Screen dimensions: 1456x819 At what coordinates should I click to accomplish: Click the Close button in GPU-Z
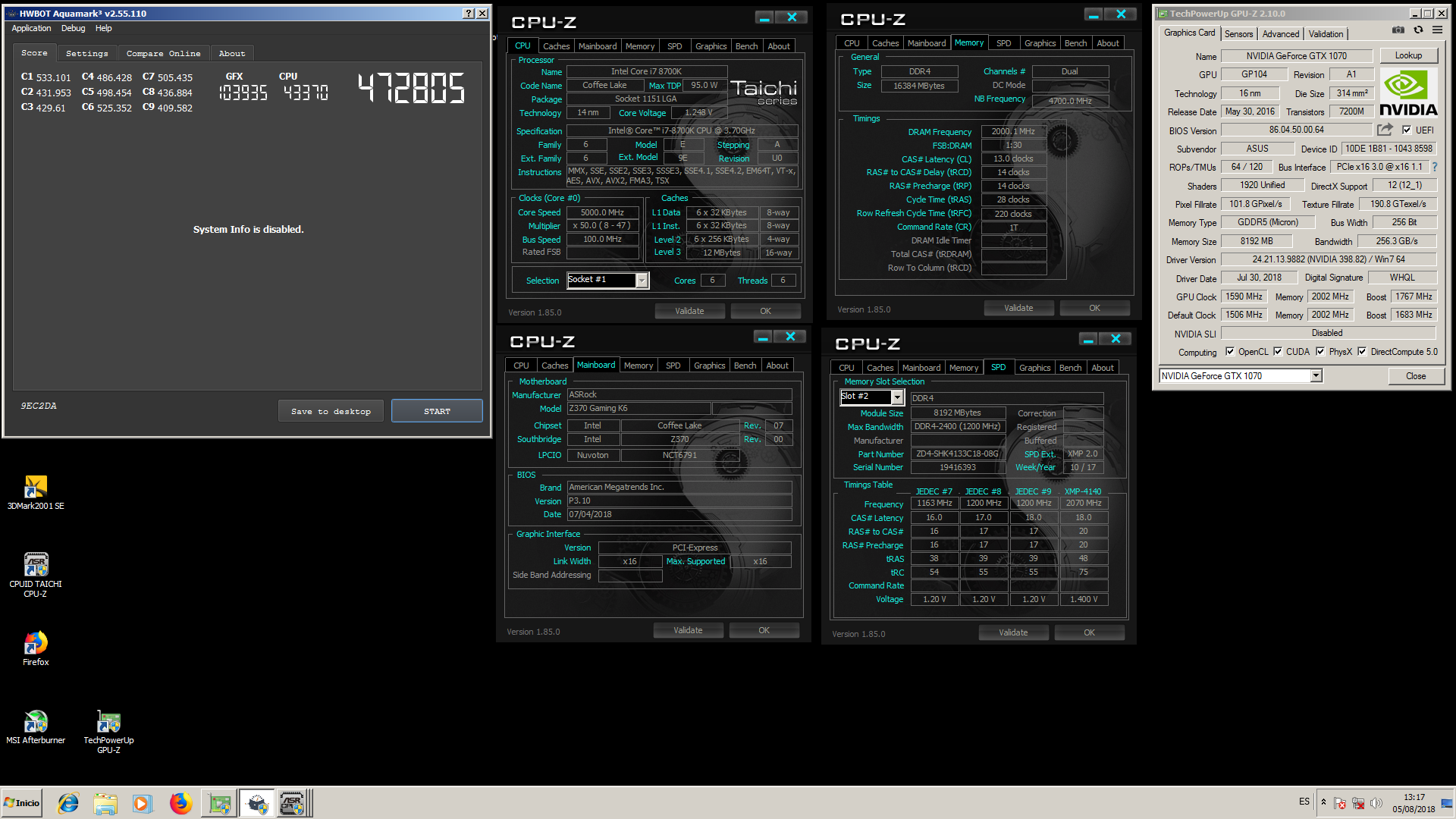(1415, 376)
